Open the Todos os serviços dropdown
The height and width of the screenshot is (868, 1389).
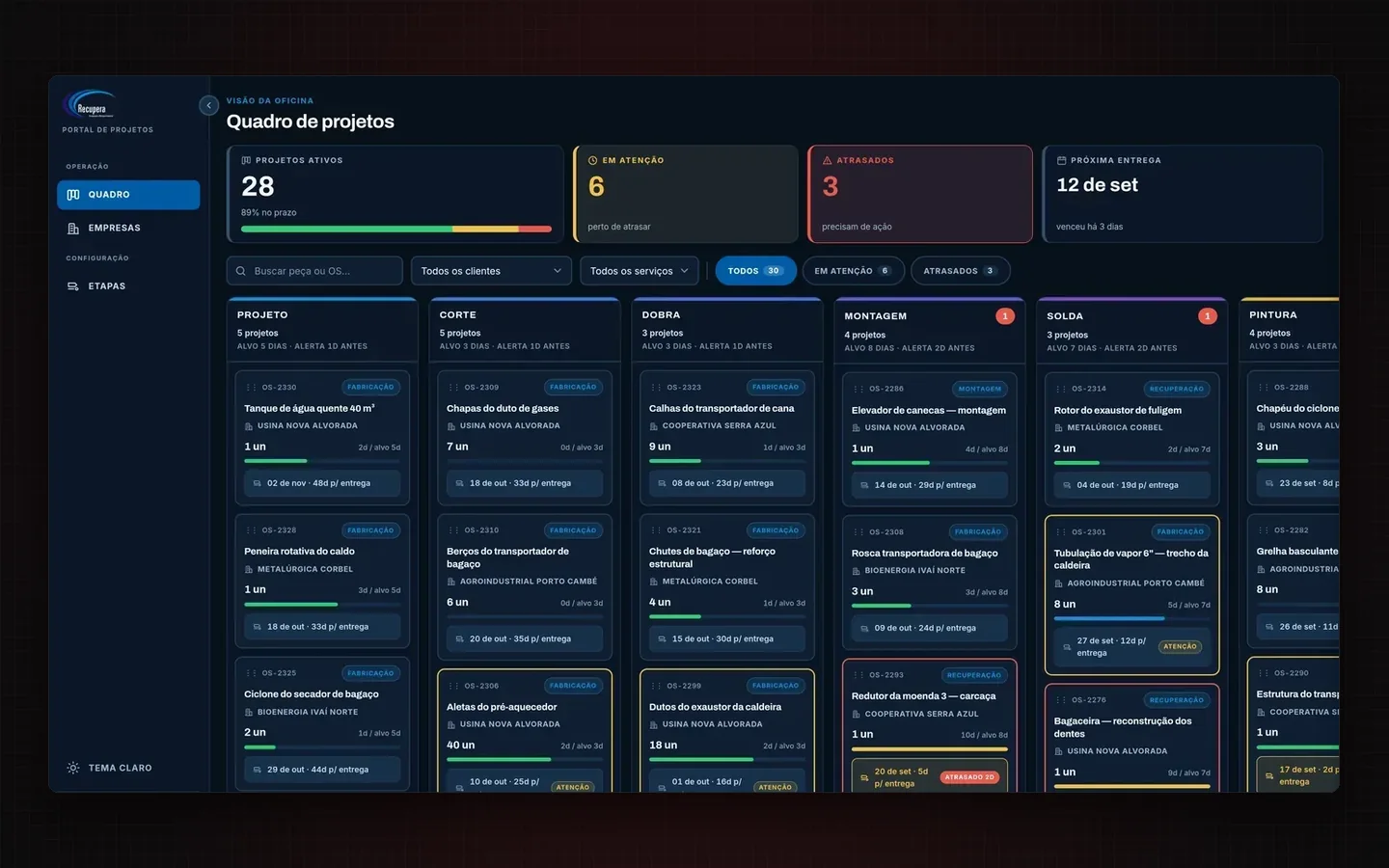640,271
